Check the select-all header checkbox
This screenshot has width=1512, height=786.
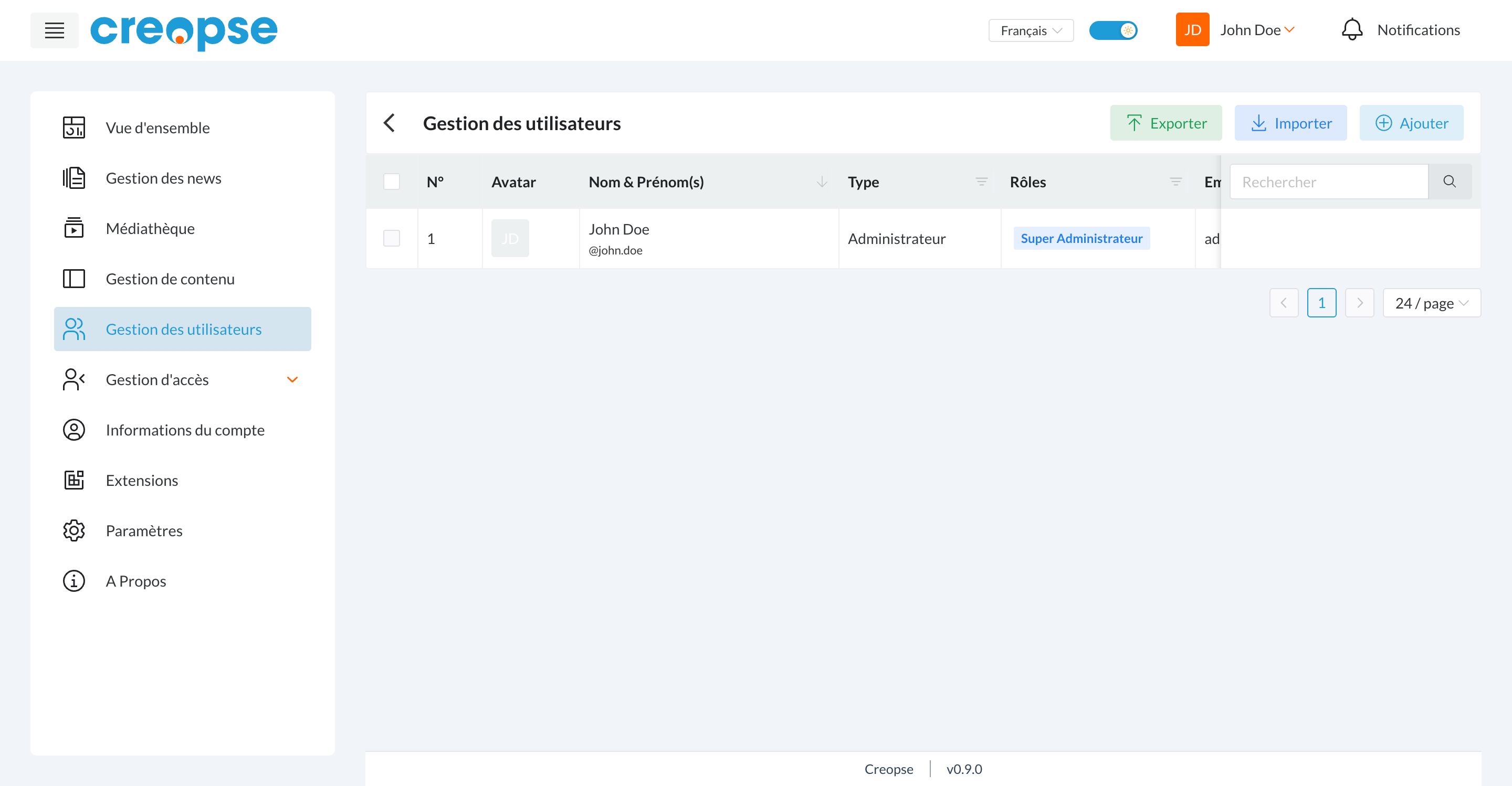(392, 182)
